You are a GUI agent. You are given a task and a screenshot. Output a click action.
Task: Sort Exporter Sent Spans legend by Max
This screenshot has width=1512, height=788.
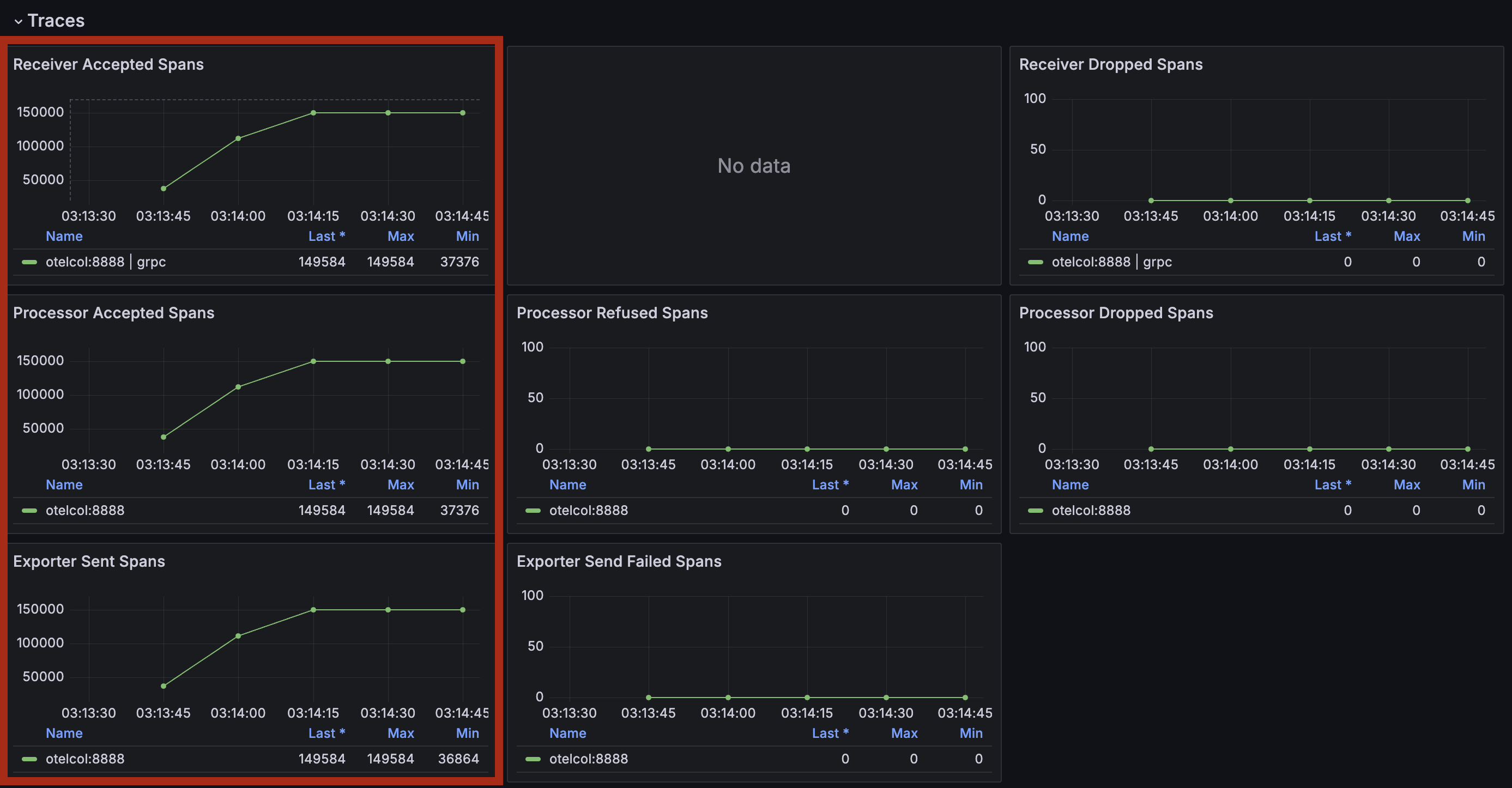401,734
